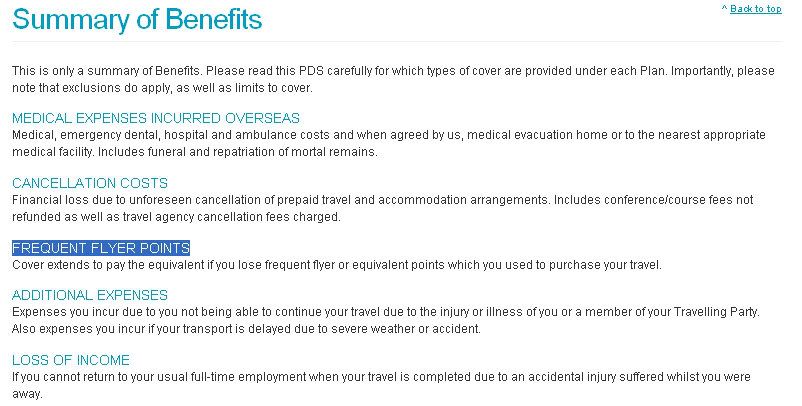The width and height of the screenshot is (802, 406).
Task: Click the usual full-time employment description line
Action: click(381, 377)
